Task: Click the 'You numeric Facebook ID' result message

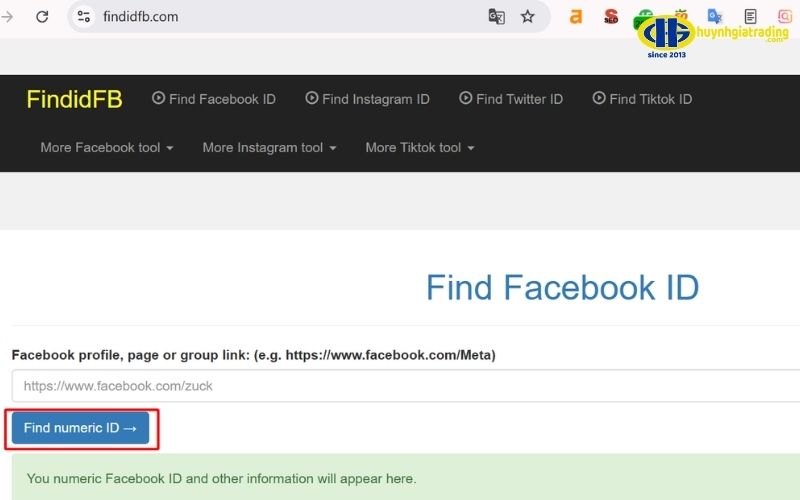Action: [x=221, y=479]
